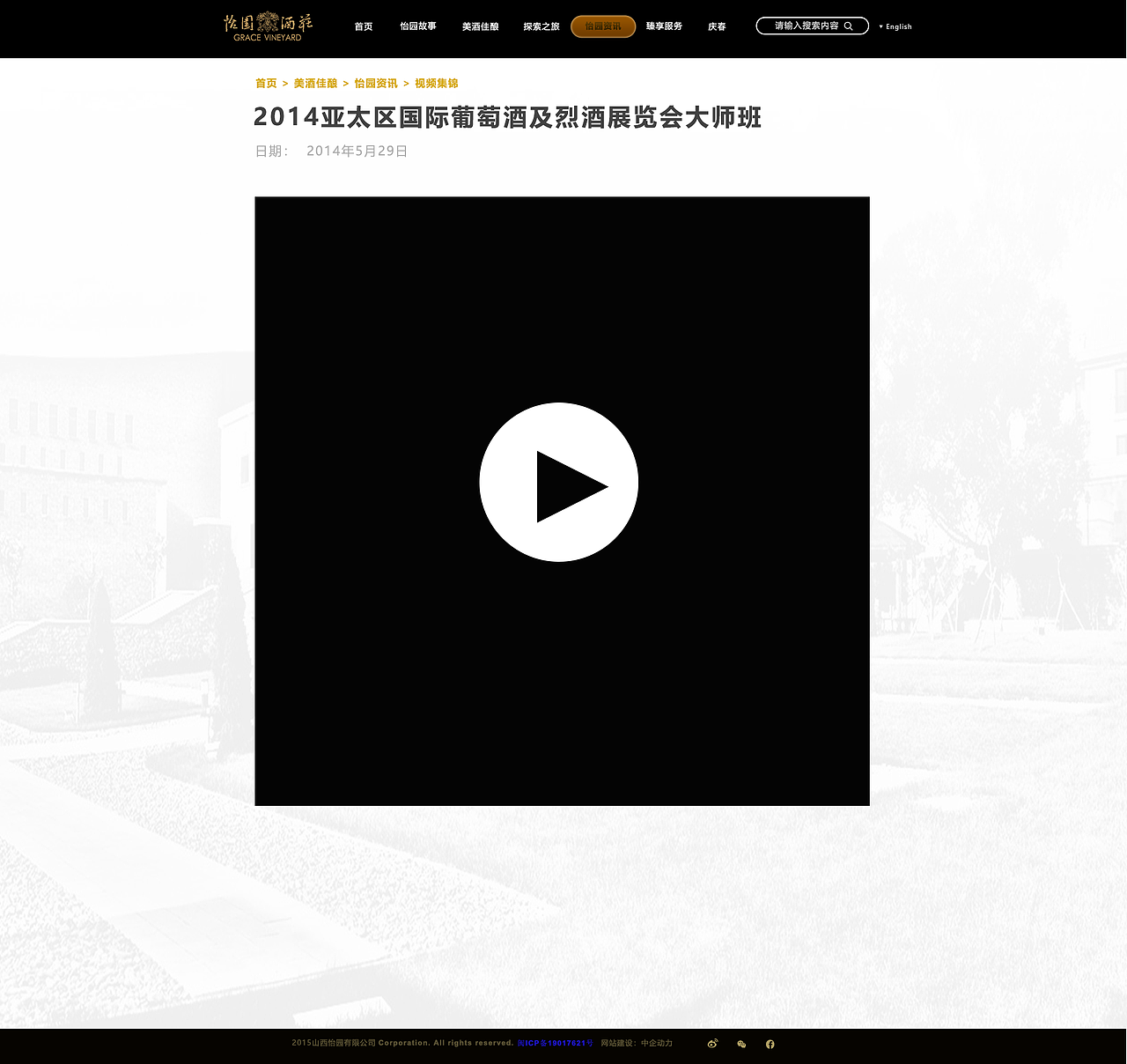This screenshot has height=1064, width=1127.
Task: Go to 首页 in top navigation
Action: [364, 26]
